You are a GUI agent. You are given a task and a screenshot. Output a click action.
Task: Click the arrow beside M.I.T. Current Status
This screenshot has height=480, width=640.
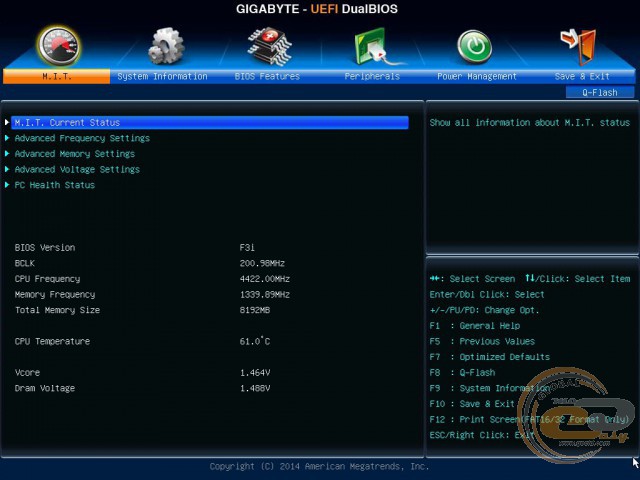tap(7, 122)
